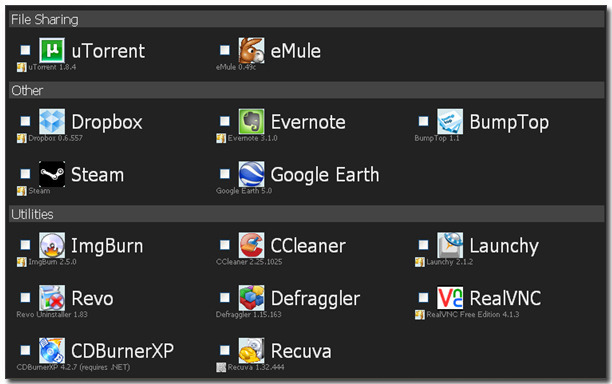Click the small badge beside Evernote 3.1.0
The height and width of the screenshot is (384, 612).
point(221,139)
